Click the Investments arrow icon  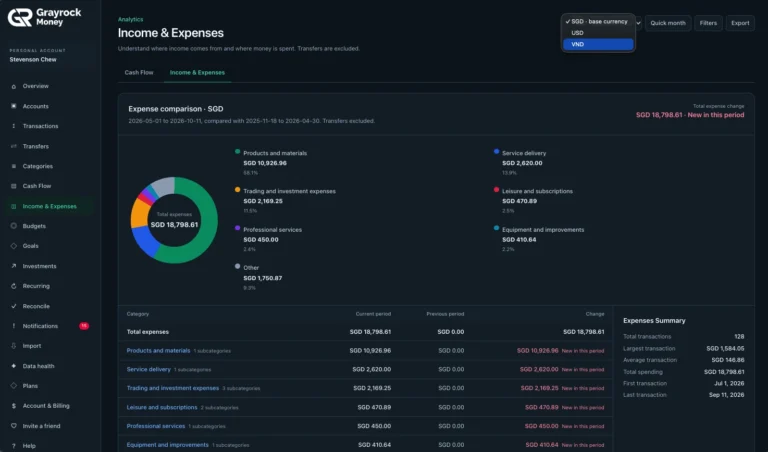(14, 266)
